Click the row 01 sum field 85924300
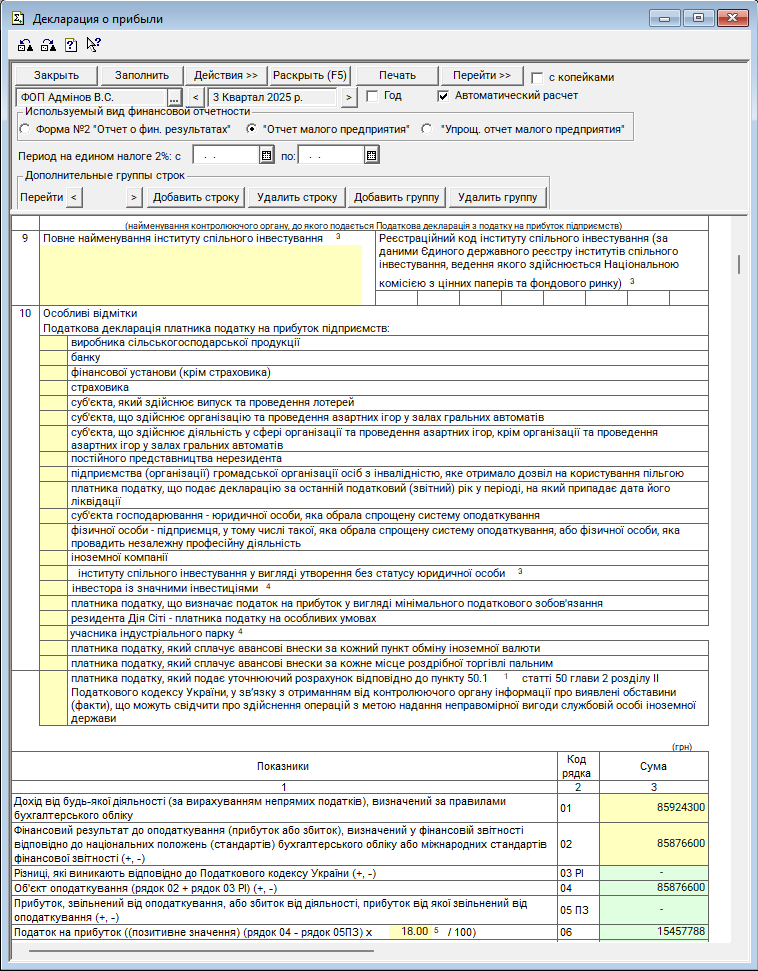Viewport: 758px width, 971px height. [x=653, y=807]
